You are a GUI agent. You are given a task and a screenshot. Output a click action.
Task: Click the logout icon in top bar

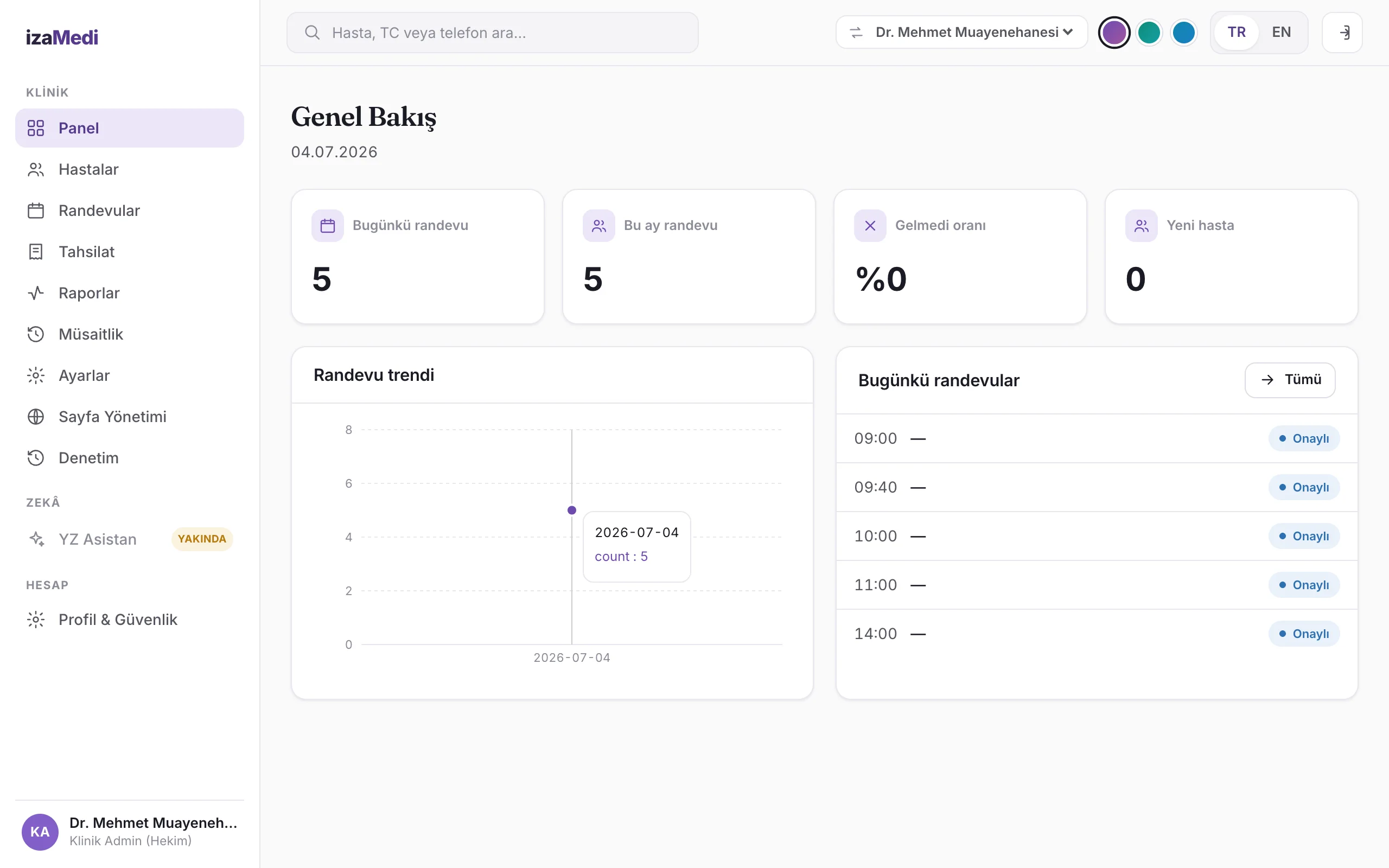[1342, 33]
